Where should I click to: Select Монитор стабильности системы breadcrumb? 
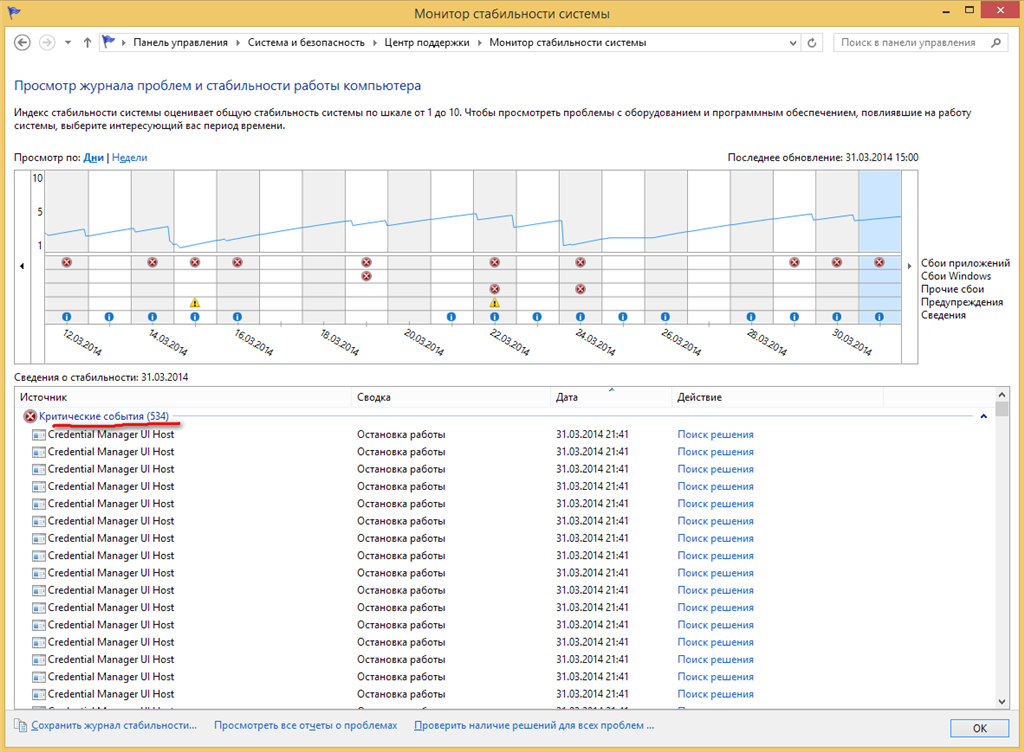(x=568, y=42)
